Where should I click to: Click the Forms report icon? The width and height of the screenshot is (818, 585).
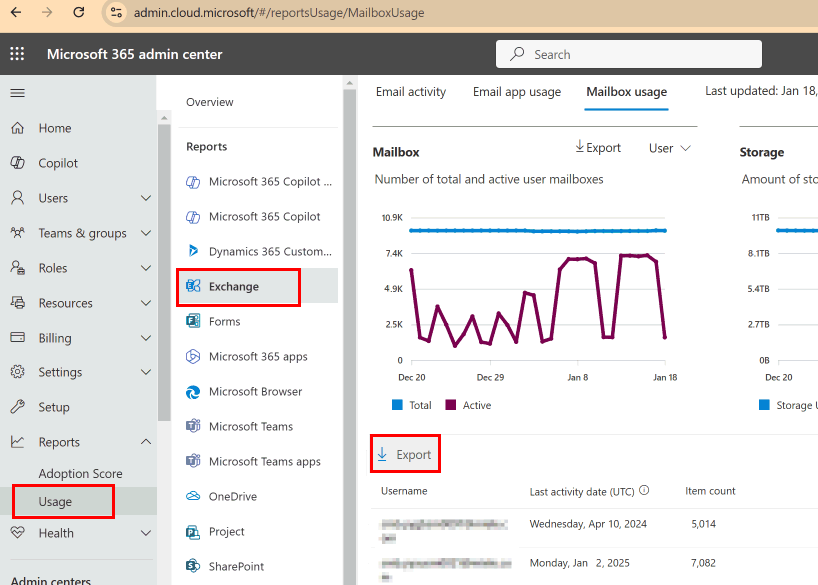(193, 321)
